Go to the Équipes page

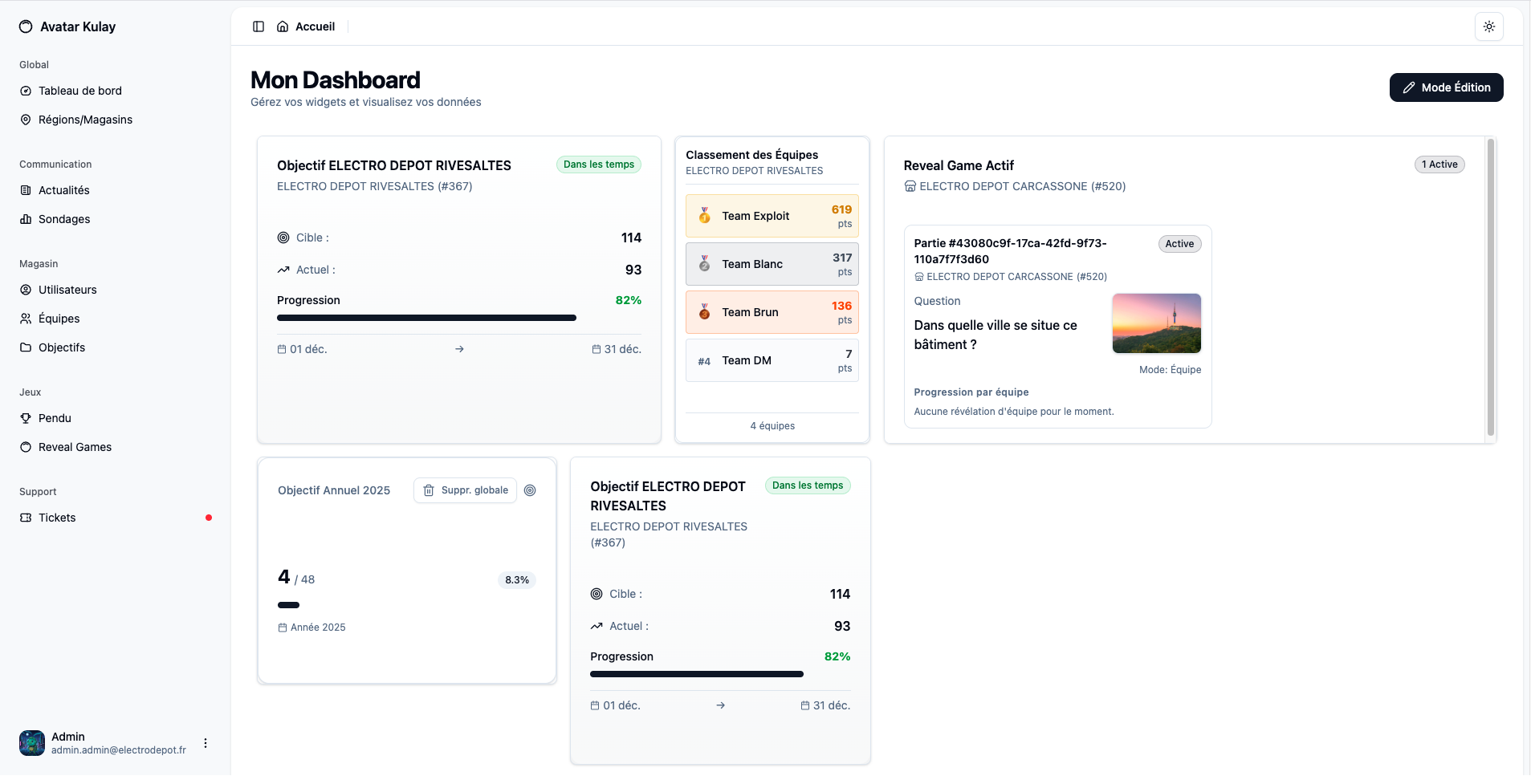pos(59,319)
